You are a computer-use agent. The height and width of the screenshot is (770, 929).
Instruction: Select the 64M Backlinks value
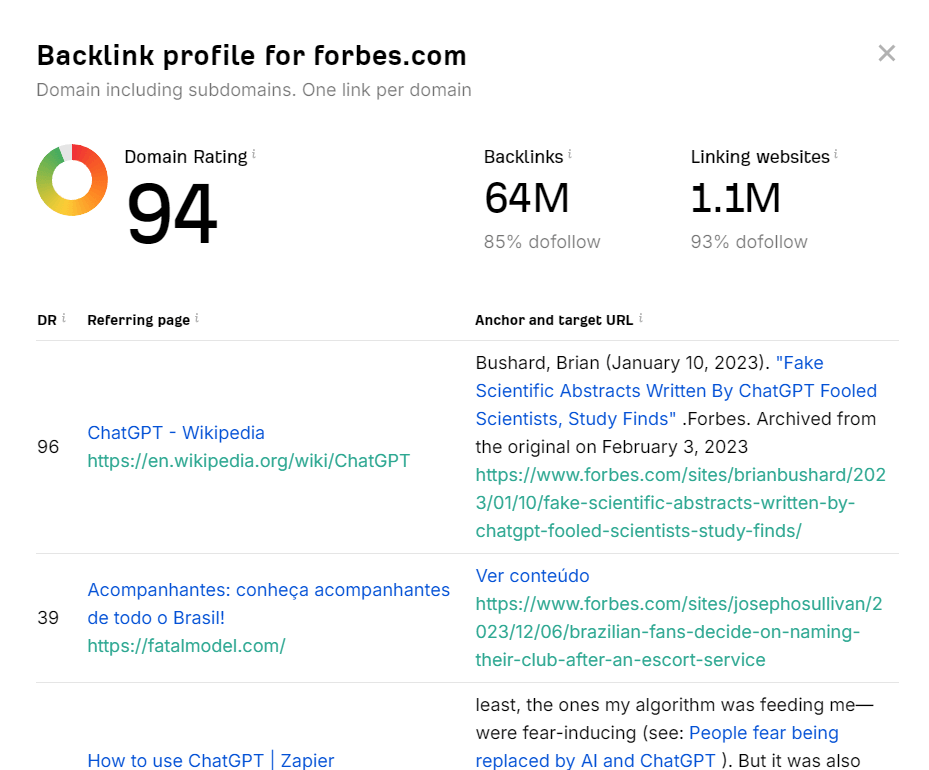(526, 198)
